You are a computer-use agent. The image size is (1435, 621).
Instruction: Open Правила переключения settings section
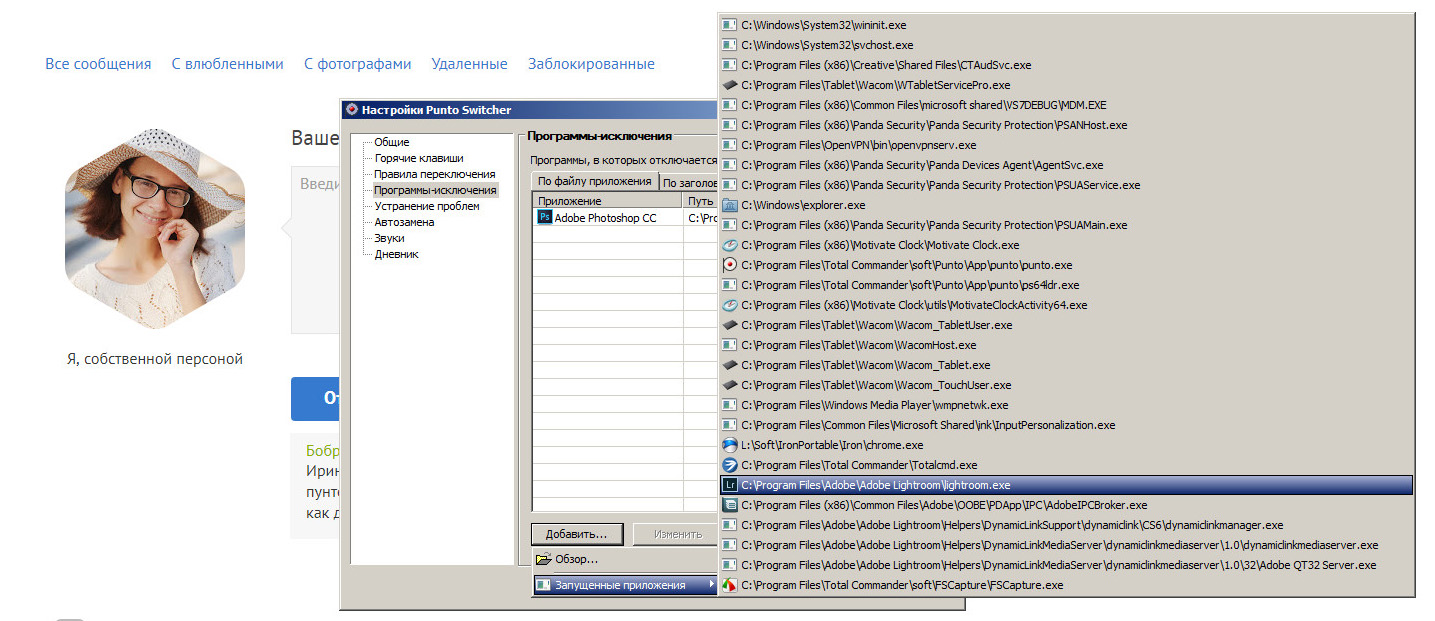tap(435, 174)
